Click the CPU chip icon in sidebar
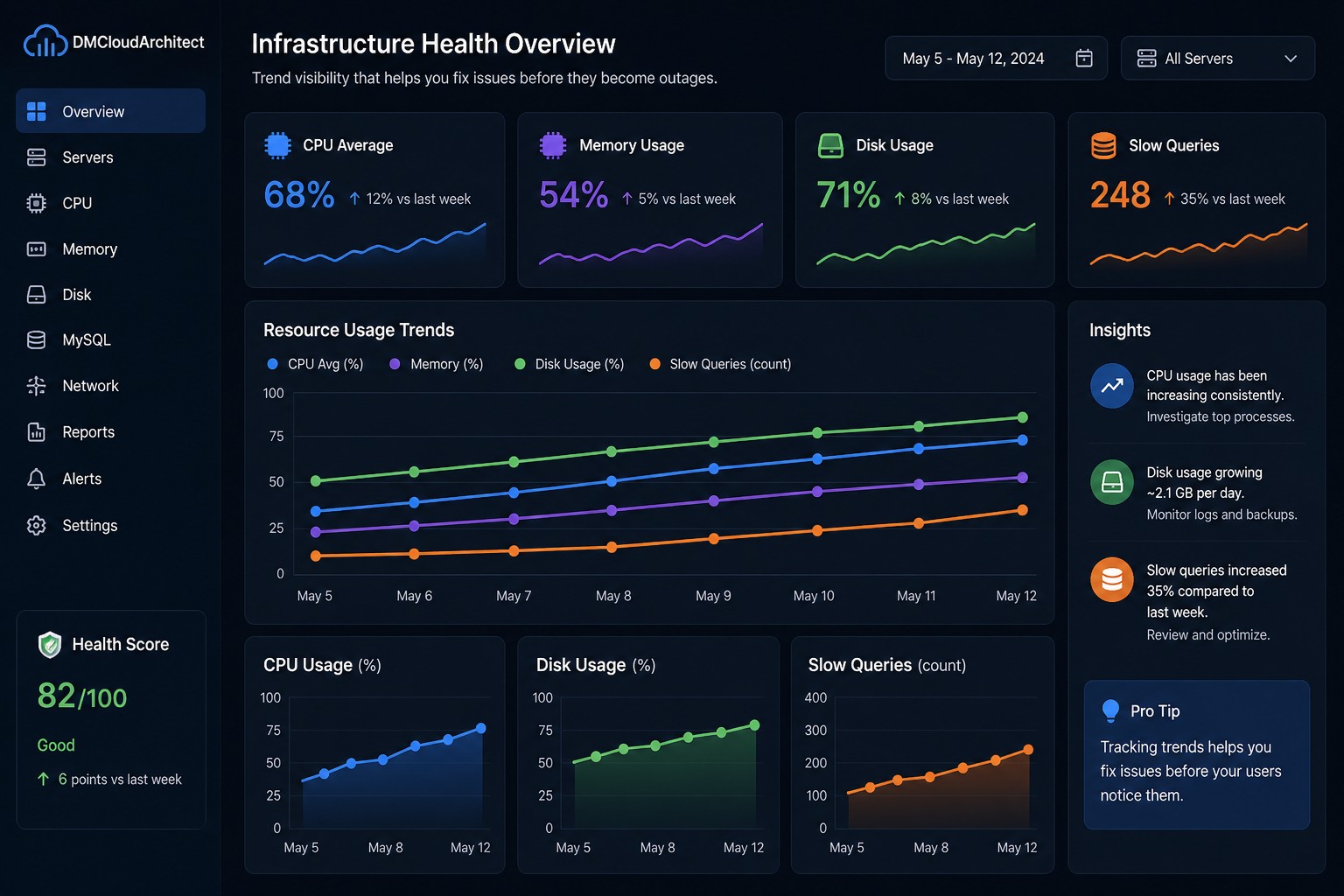 36,203
